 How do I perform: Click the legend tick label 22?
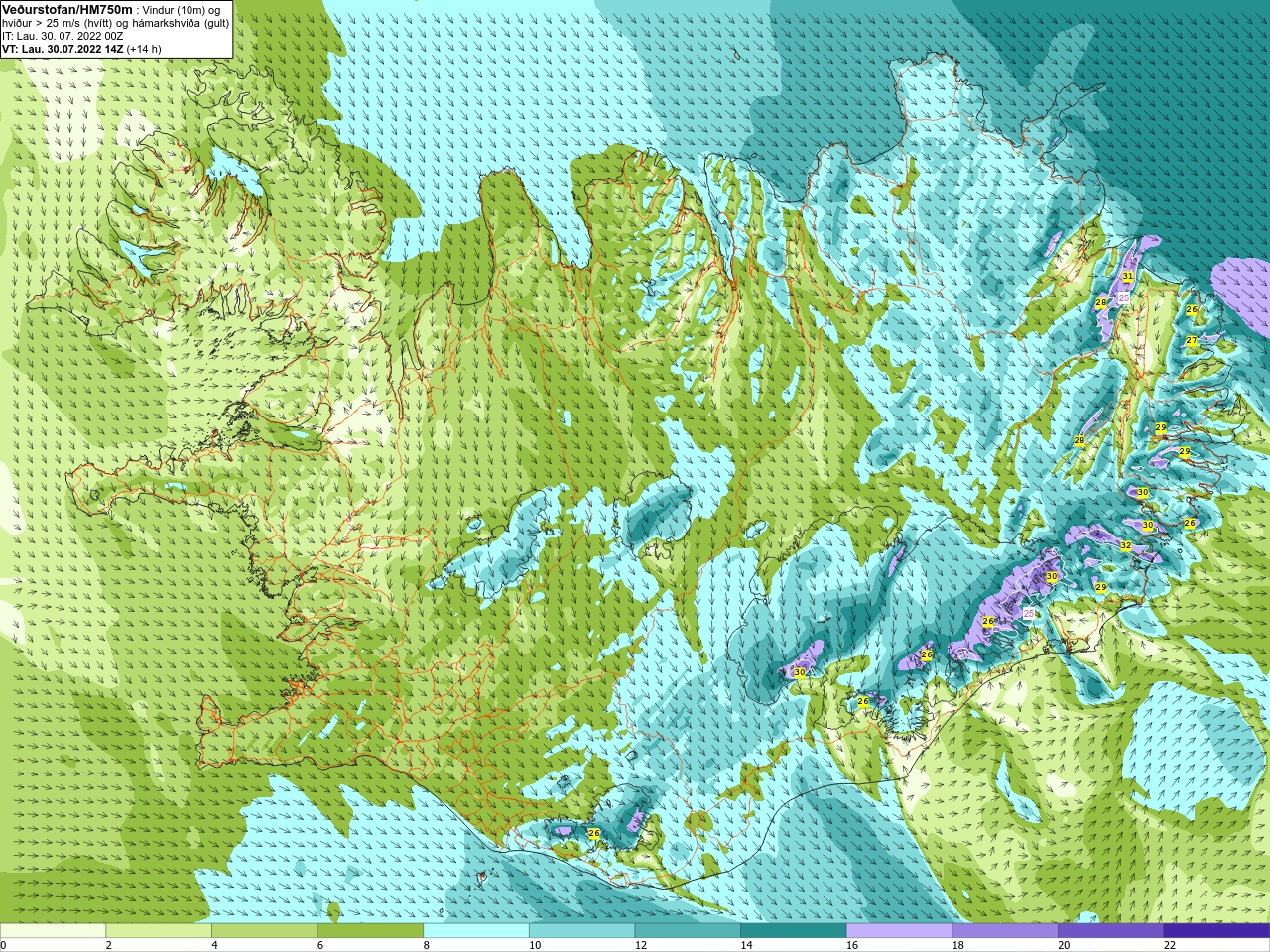point(1170,945)
